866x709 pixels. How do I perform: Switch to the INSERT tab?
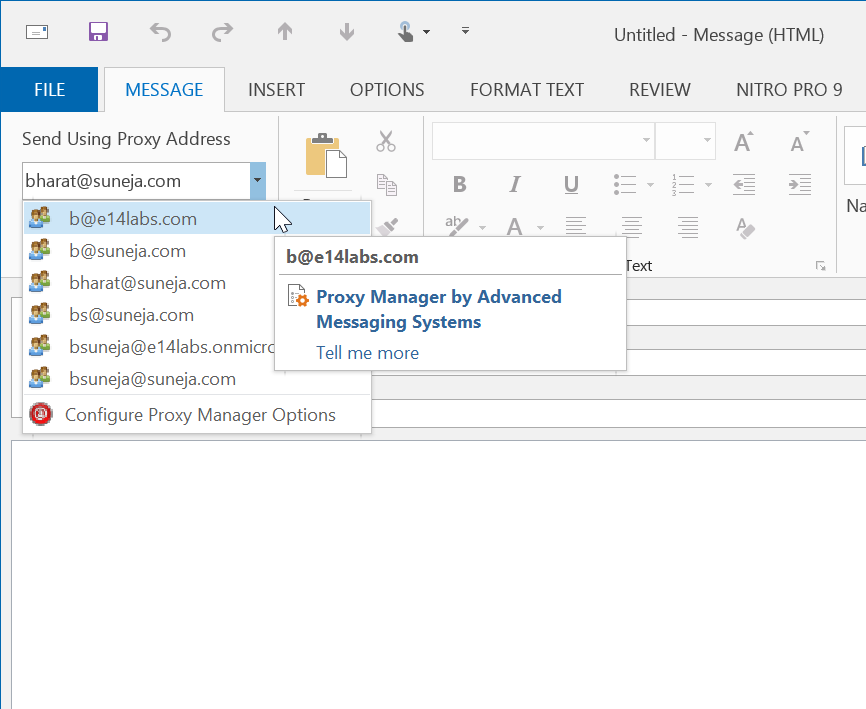pyautogui.click(x=276, y=89)
